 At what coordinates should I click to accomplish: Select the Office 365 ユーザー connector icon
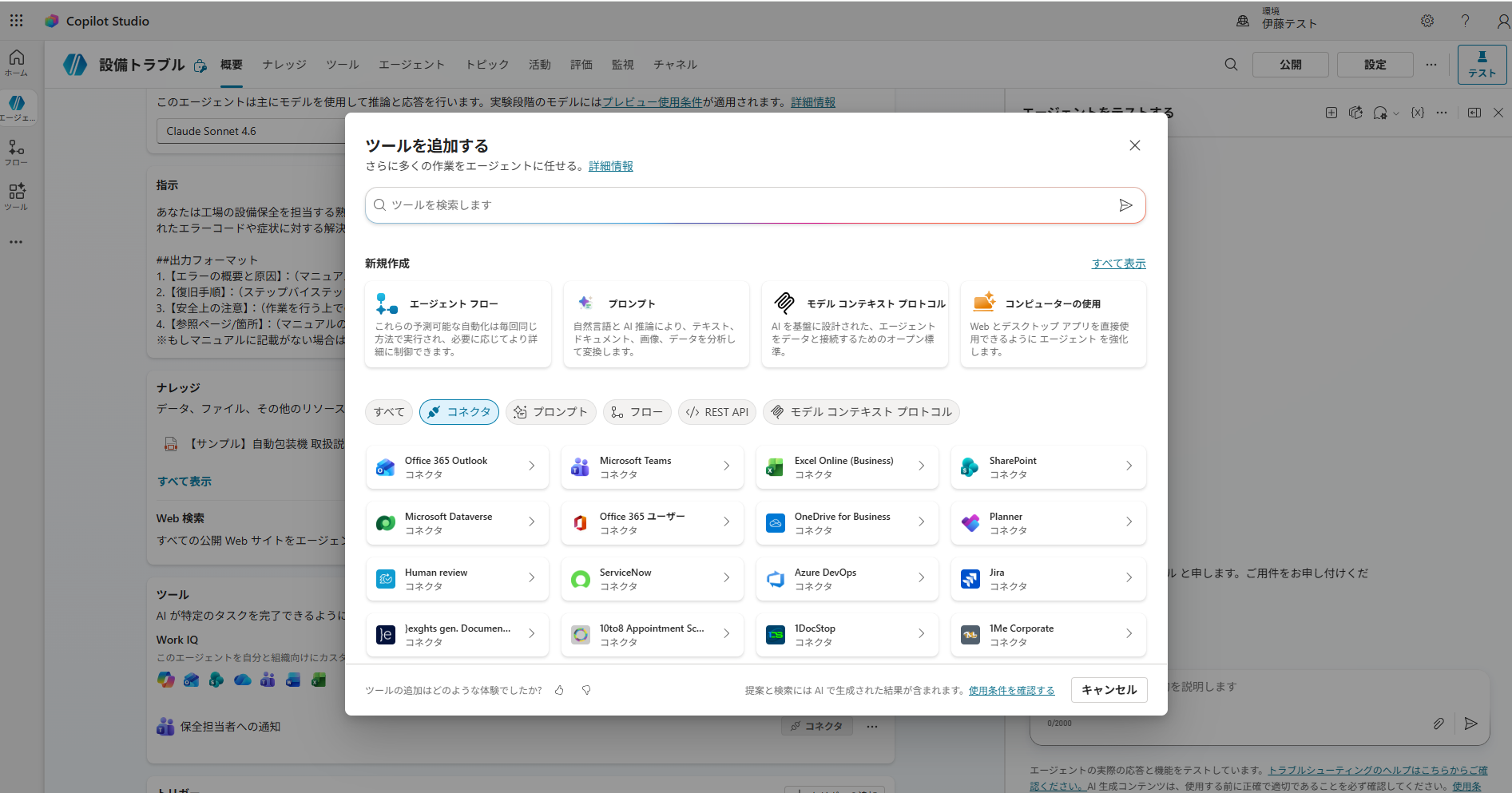click(x=581, y=523)
